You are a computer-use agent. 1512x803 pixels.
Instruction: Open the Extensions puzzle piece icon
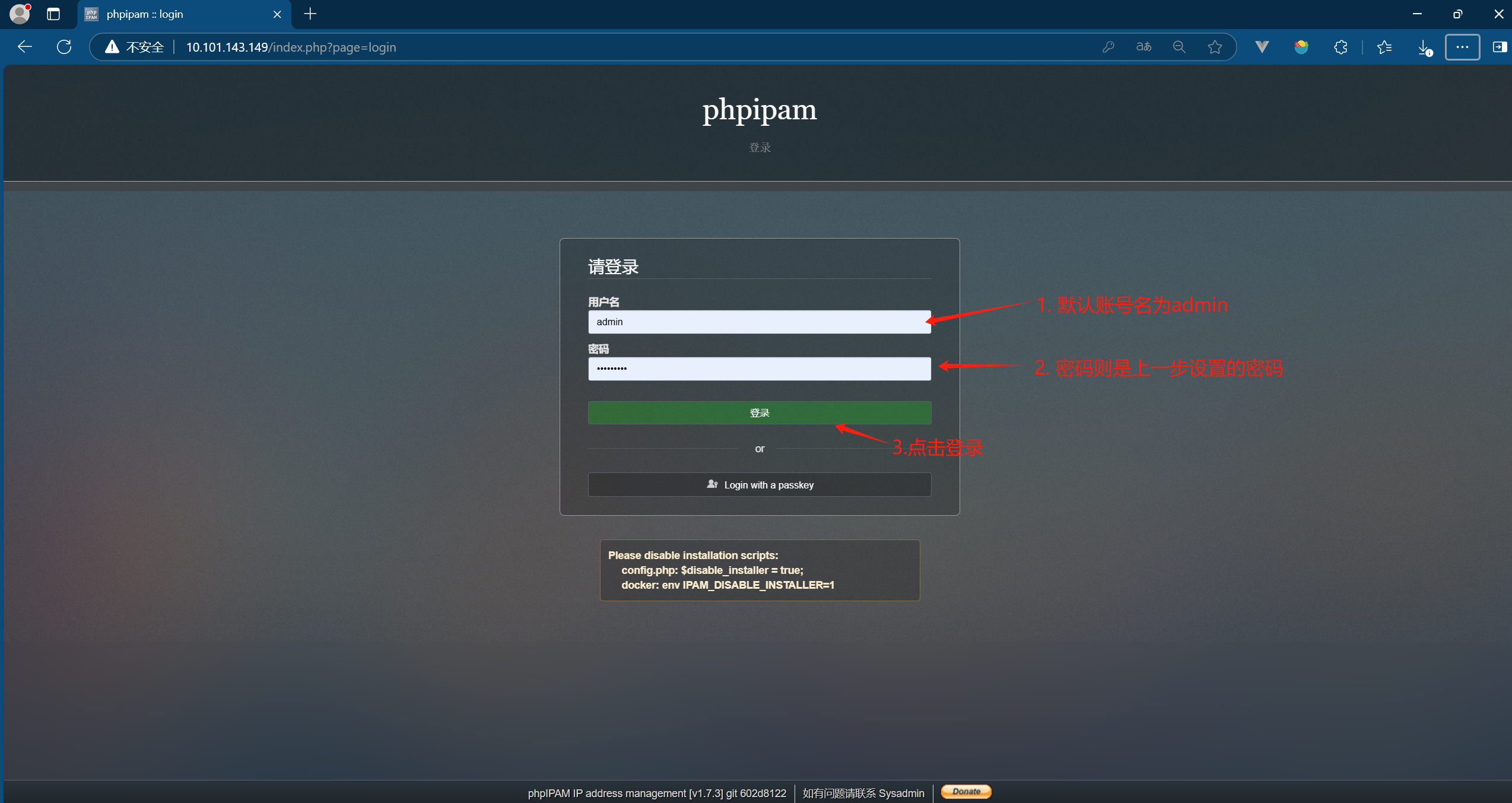point(1341,47)
